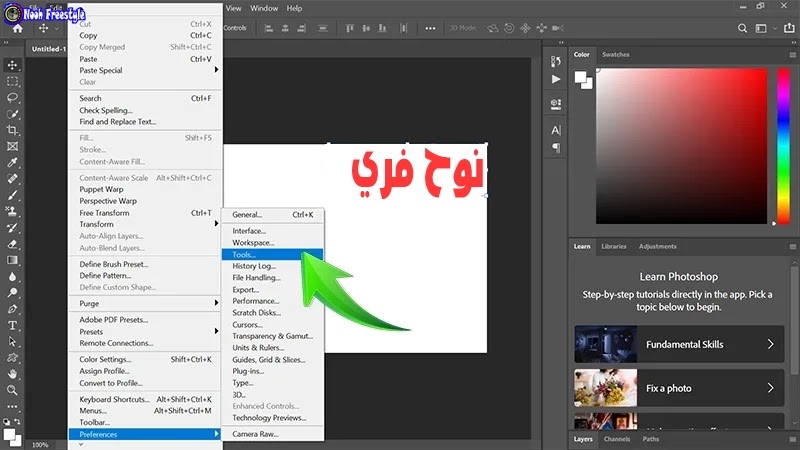The width and height of the screenshot is (800, 450).
Task: Open the Help menu
Action: pos(294,8)
